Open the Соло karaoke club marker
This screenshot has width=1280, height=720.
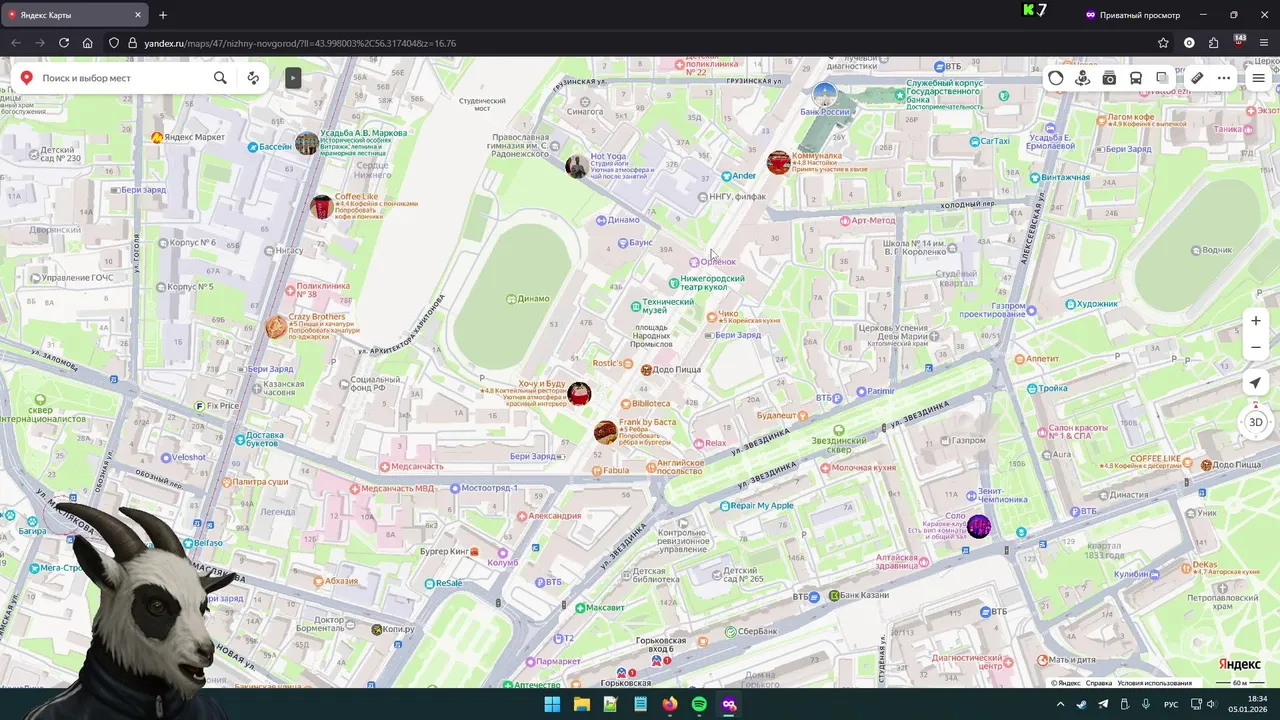[979, 526]
